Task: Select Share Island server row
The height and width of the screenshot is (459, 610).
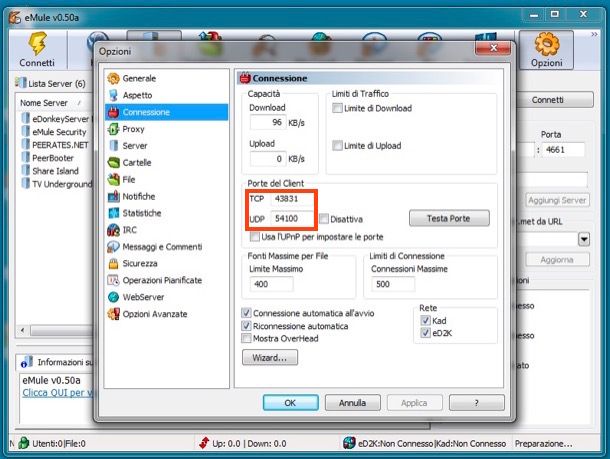Action: pyautogui.click(x=56, y=171)
